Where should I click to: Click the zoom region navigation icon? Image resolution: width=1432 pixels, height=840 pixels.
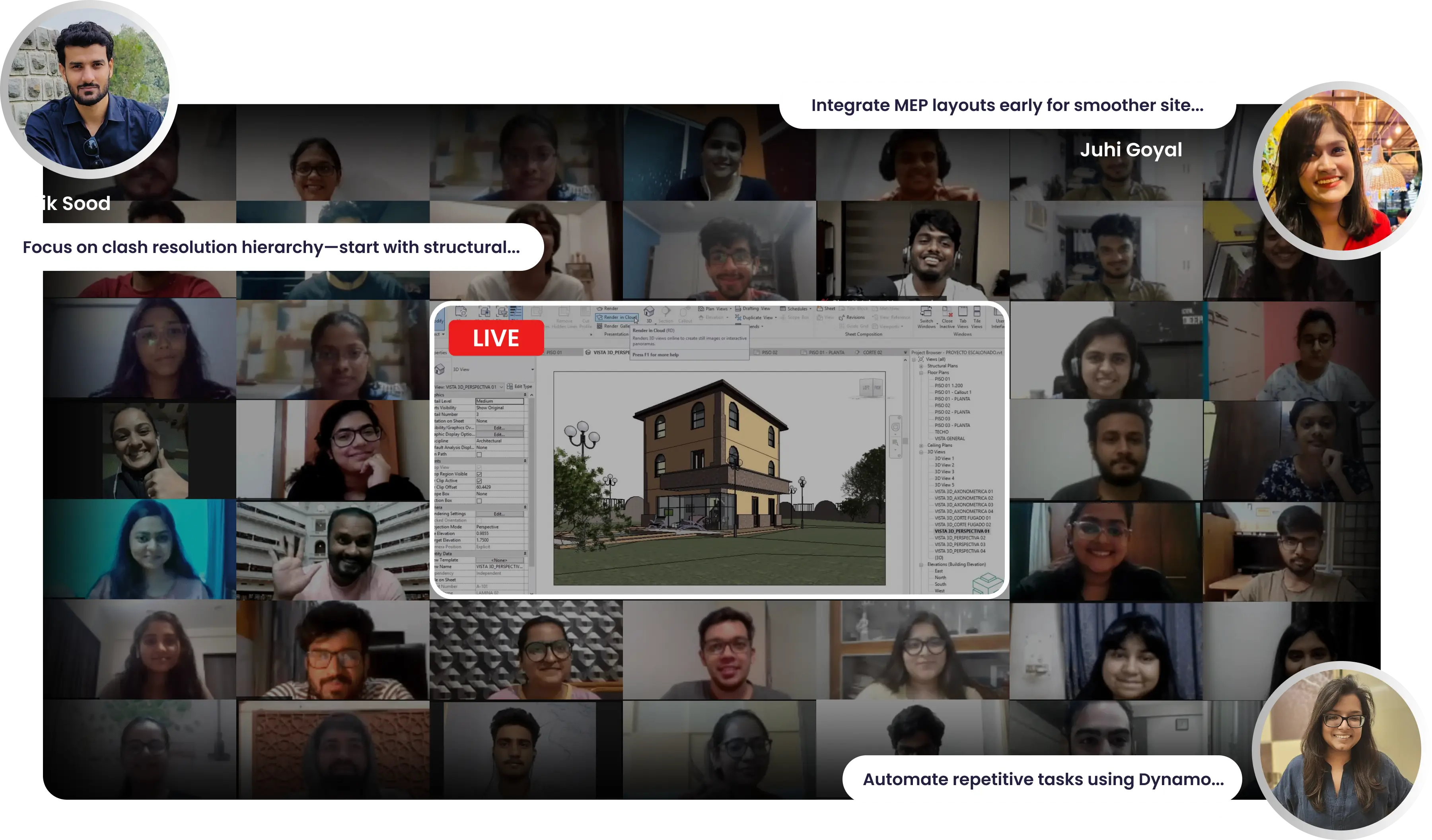point(895,442)
